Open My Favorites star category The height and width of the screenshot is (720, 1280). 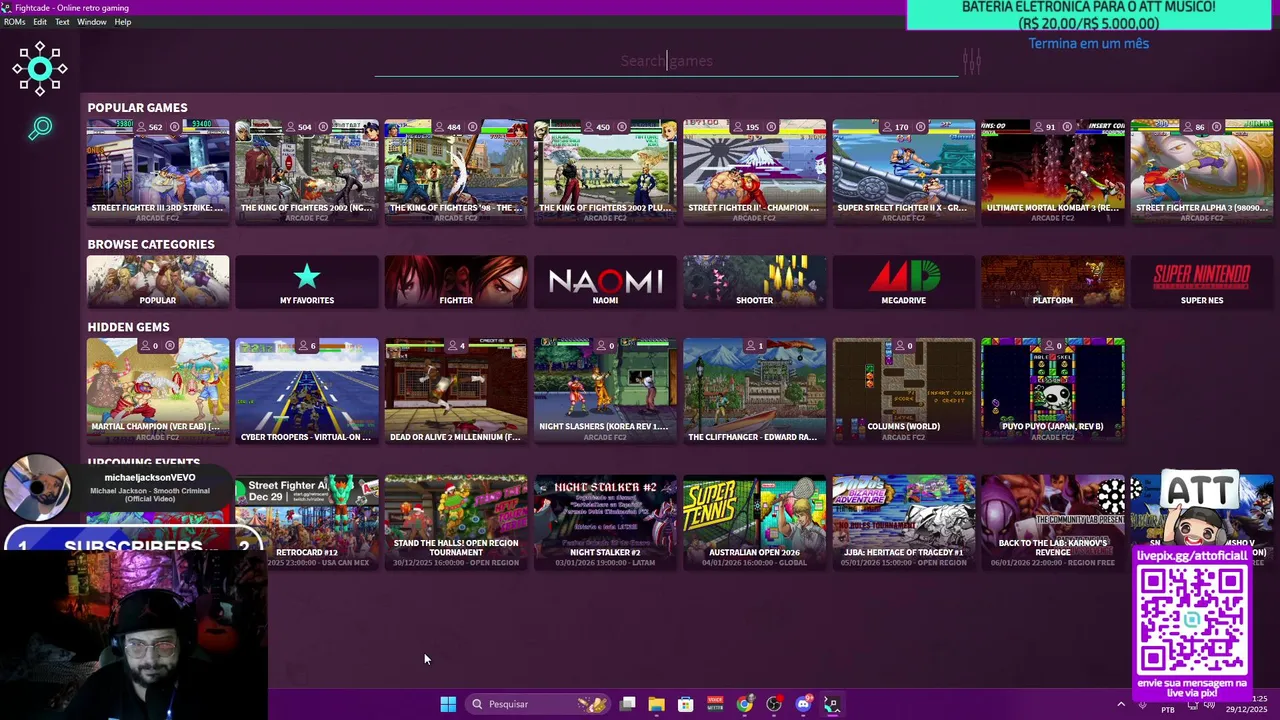pyautogui.click(x=307, y=281)
